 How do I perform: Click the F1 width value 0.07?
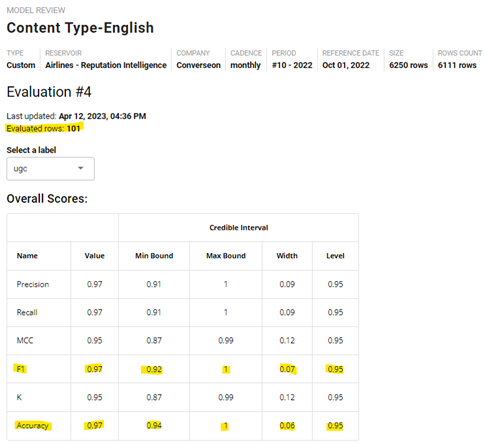coord(287,369)
